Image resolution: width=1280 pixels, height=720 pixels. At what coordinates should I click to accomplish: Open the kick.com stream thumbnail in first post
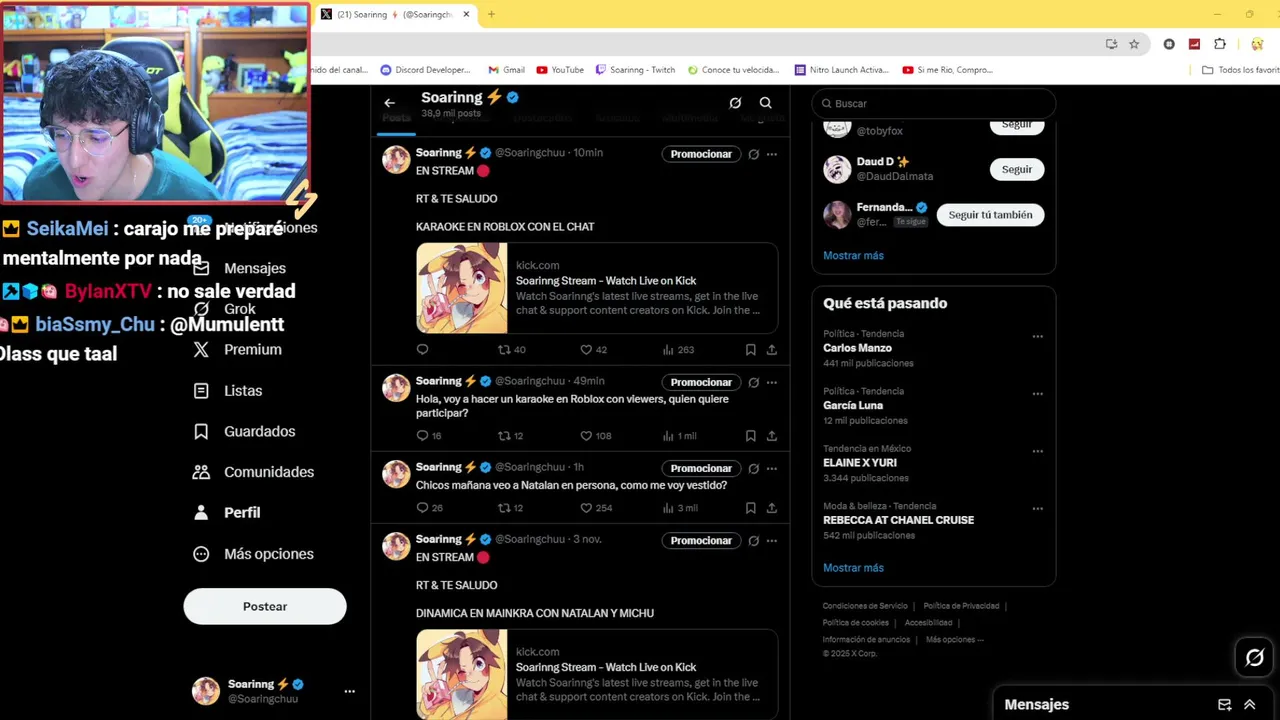[462, 288]
